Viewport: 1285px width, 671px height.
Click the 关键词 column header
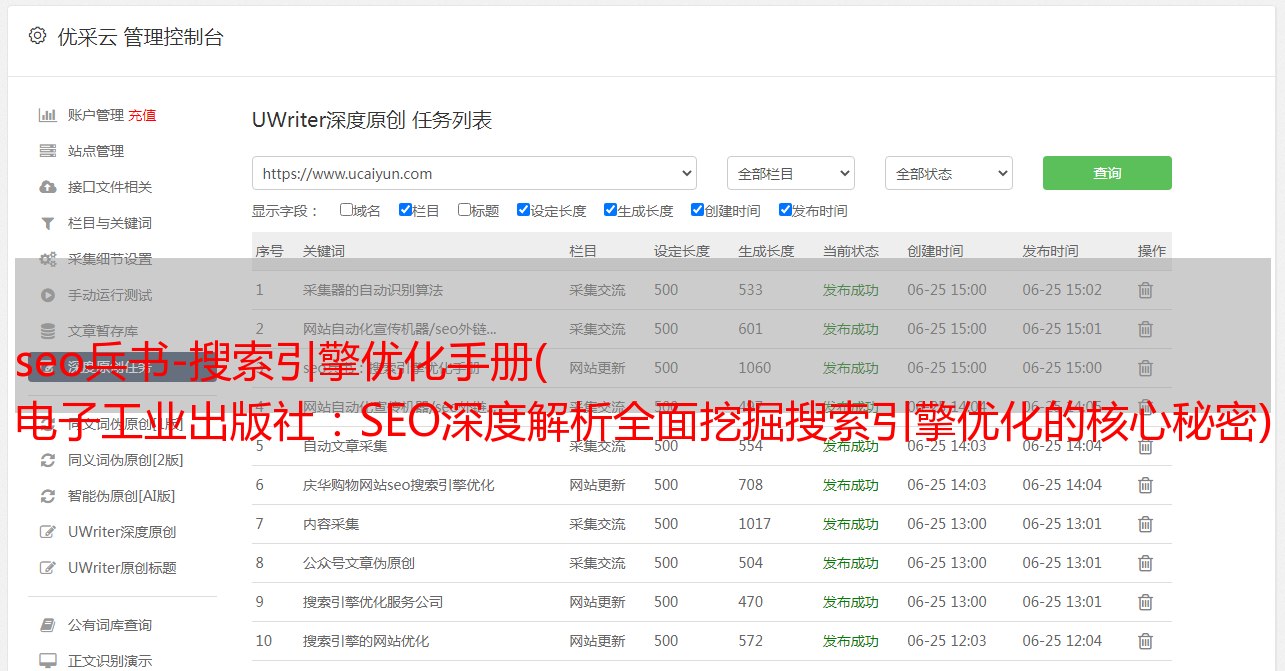tap(324, 251)
